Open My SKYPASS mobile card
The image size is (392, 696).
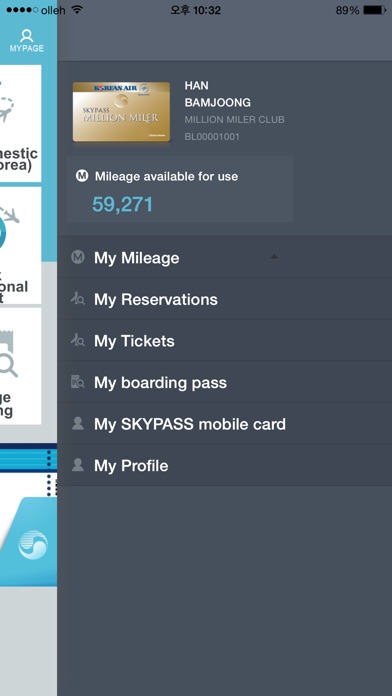[x=225, y=423]
